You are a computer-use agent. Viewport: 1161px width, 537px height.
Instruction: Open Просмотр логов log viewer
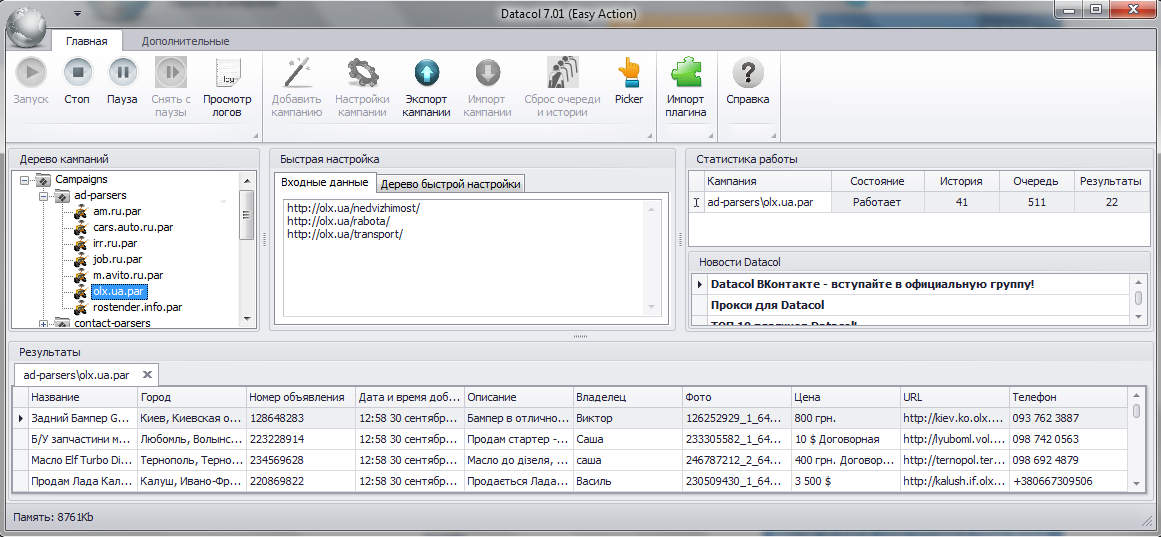(x=227, y=73)
